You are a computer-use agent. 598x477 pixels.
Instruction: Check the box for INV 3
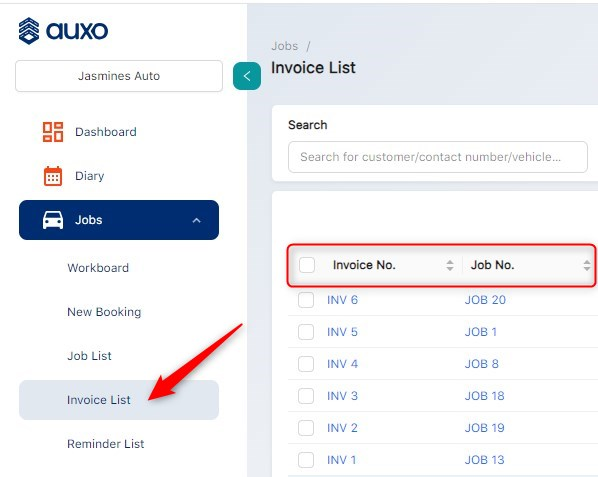click(x=306, y=396)
